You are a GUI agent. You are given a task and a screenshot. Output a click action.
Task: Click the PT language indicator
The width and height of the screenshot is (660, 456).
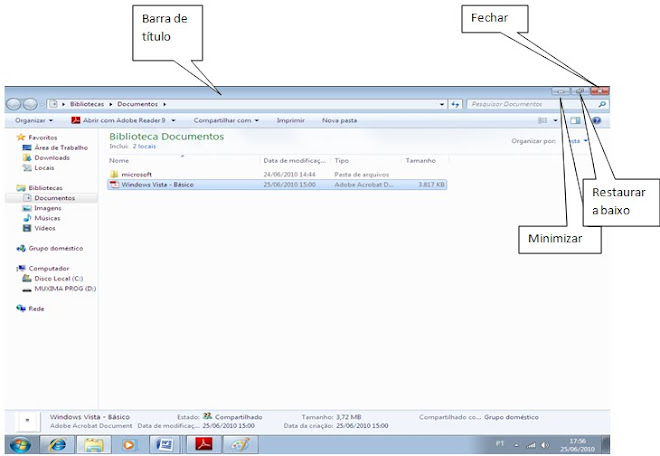(x=500, y=444)
